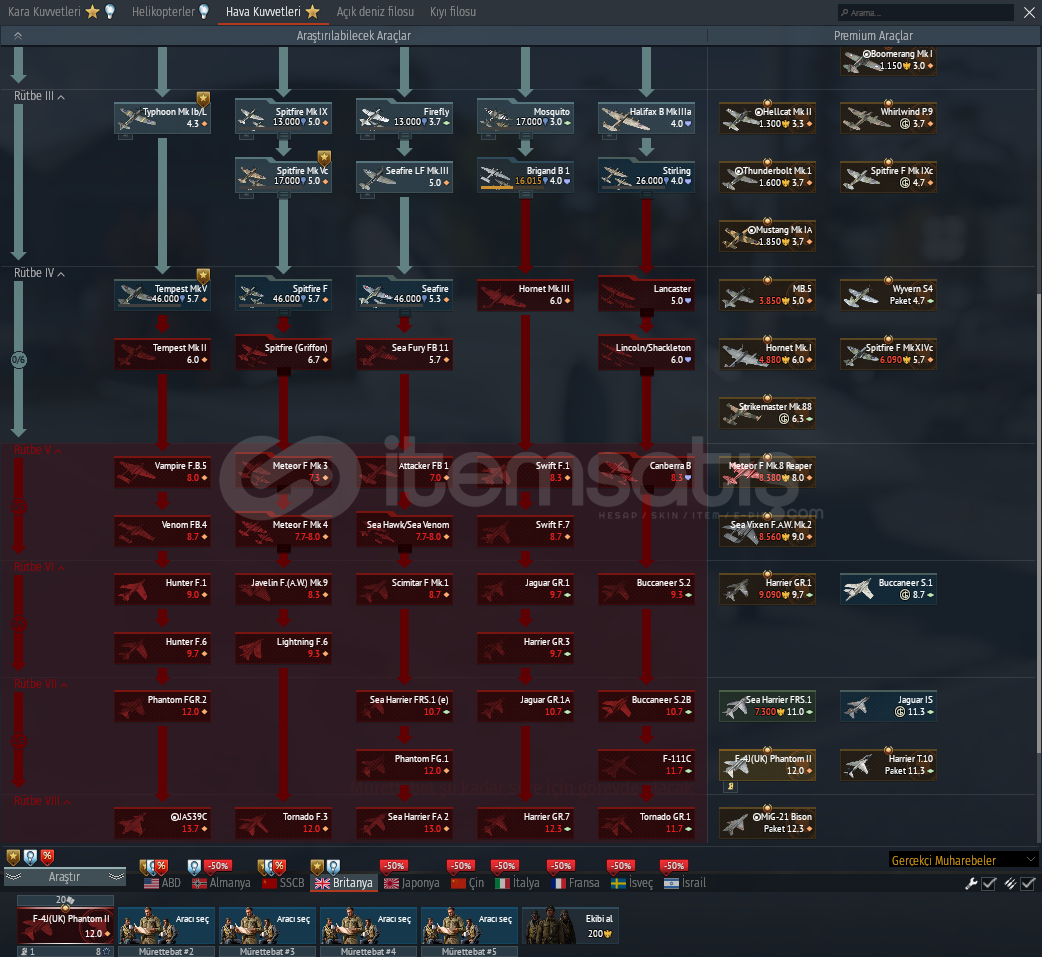Click the Tornado GR.1 jet card
Image resolution: width=1042 pixels, height=957 pixels.
(647, 823)
